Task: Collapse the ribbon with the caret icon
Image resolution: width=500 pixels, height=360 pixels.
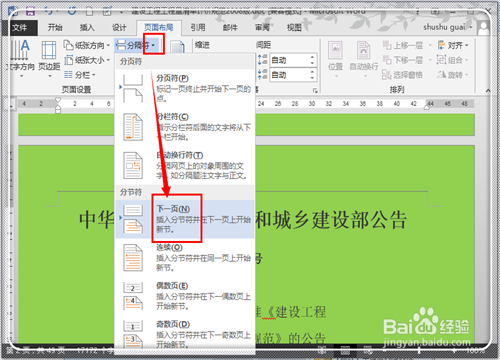Action: tap(488, 90)
